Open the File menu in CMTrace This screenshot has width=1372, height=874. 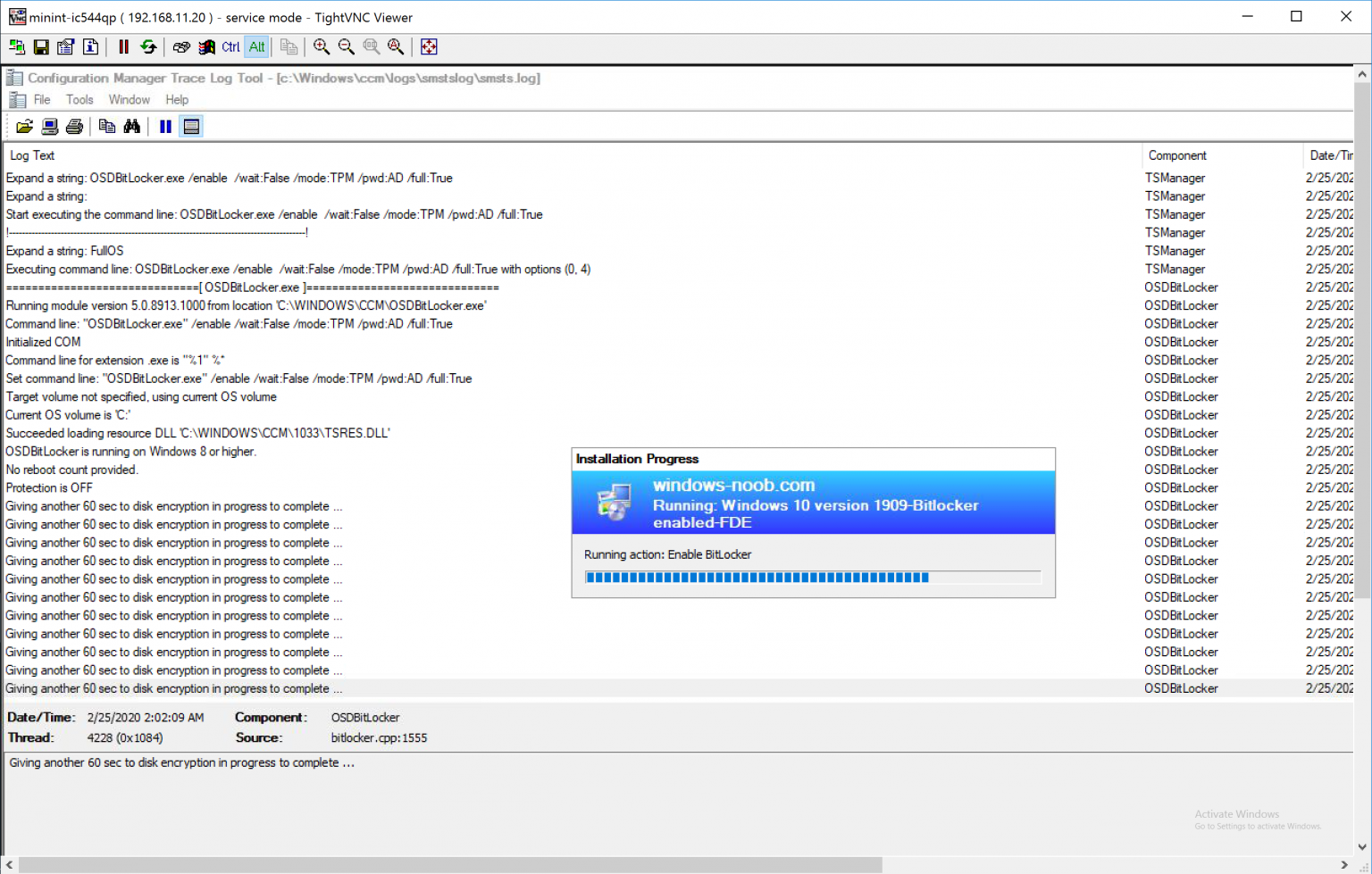click(x=42, y=100)
